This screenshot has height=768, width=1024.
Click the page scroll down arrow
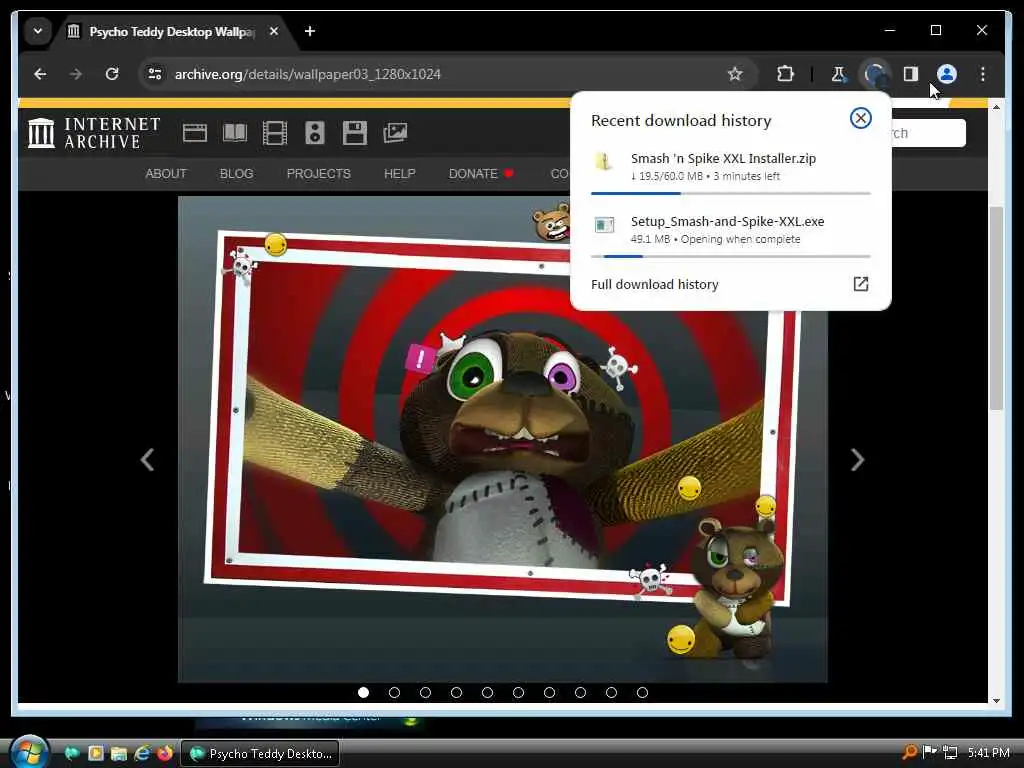pyautogui.click(x=996, y=700)
